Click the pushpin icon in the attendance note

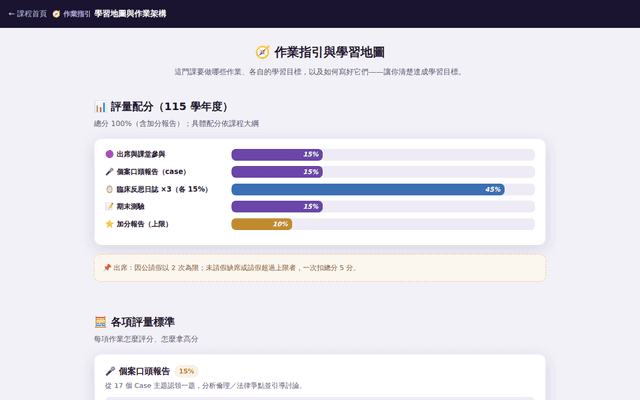click(107, 268)
